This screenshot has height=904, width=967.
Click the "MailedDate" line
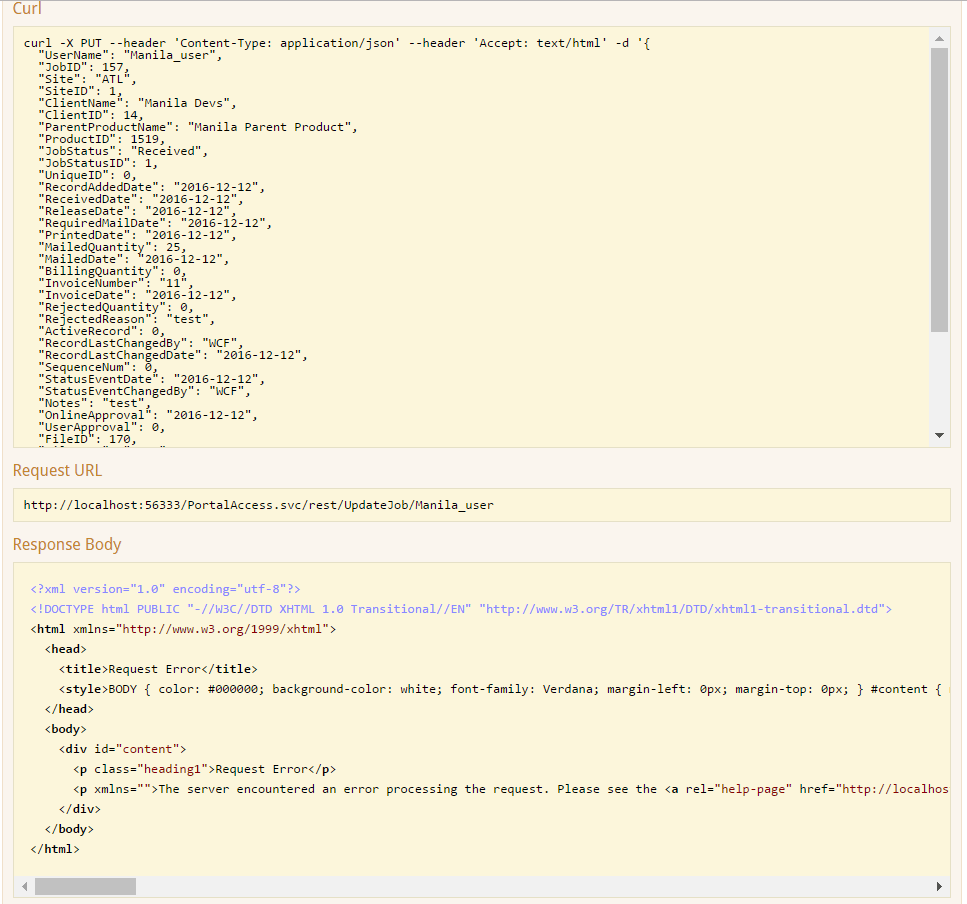coord(133,260)
